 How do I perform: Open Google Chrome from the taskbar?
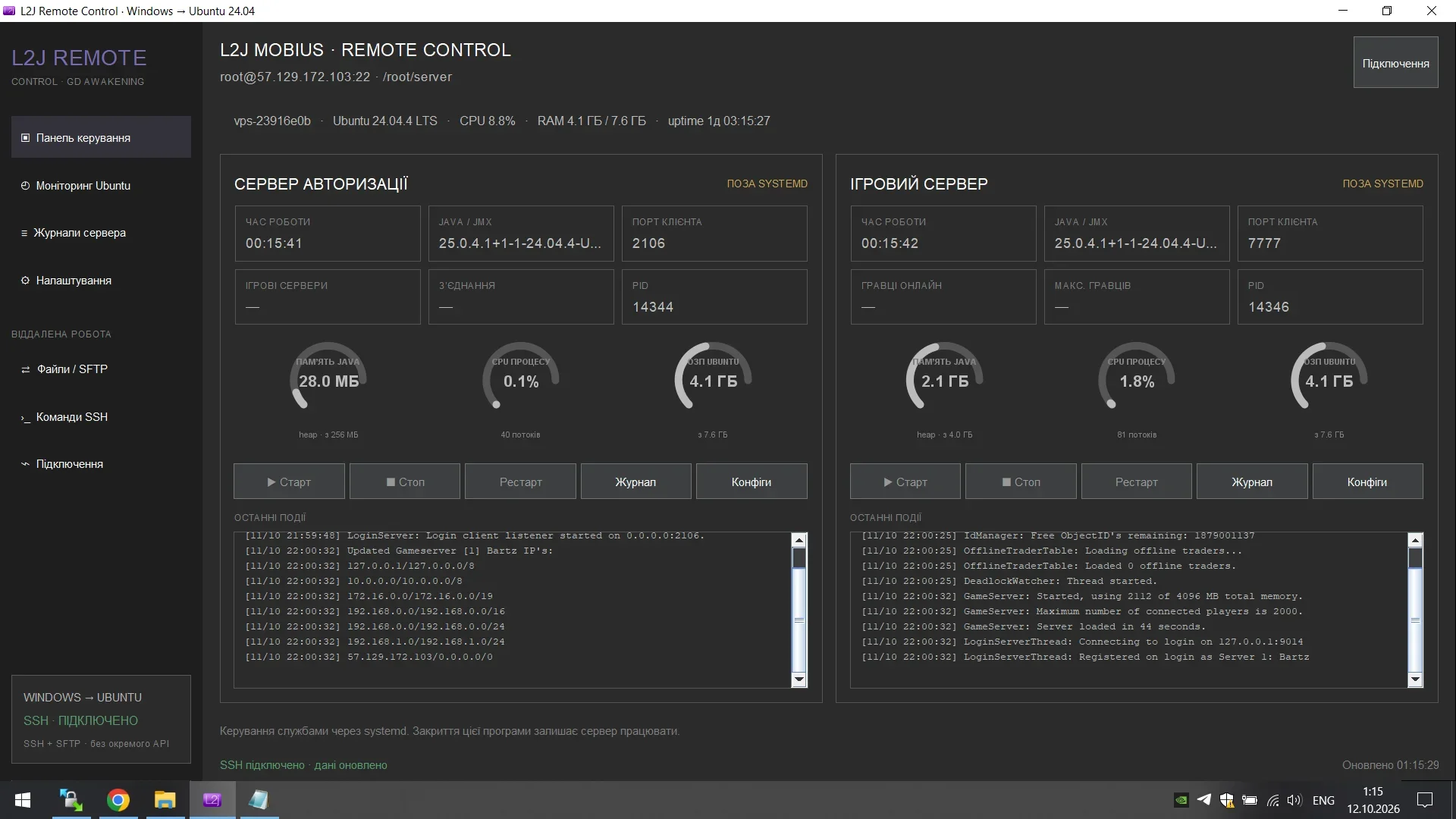118,800
